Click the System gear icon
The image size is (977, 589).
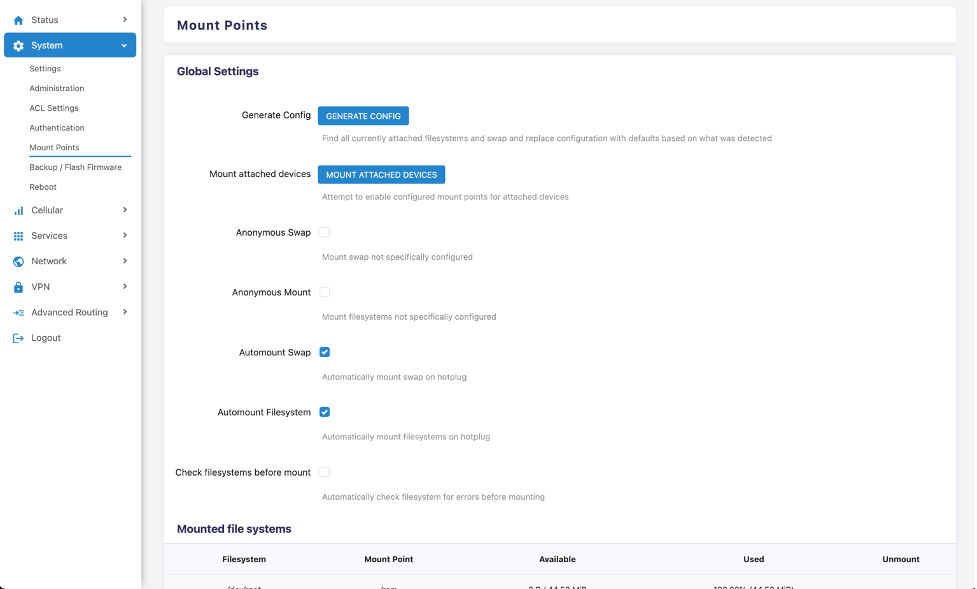pyautogui.click(x=18, y=46)
